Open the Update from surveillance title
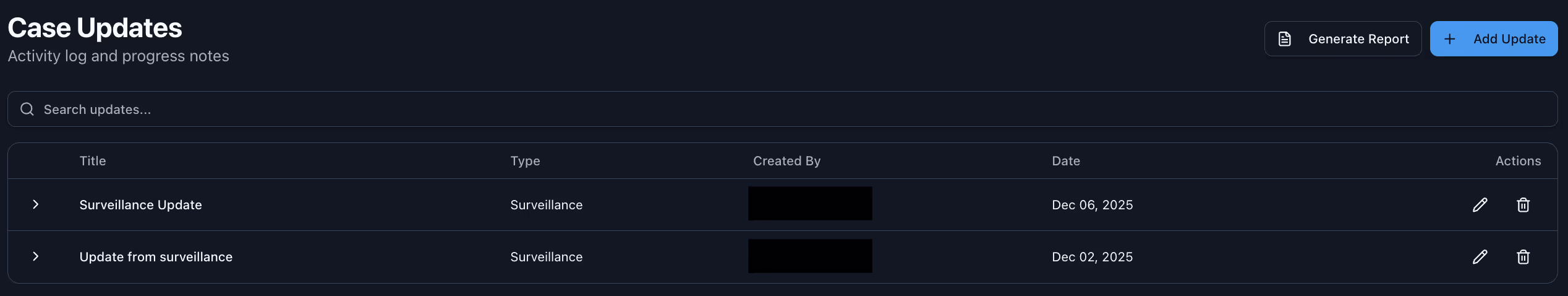This screenshot has height=296, width=1568. click(156, 257)
